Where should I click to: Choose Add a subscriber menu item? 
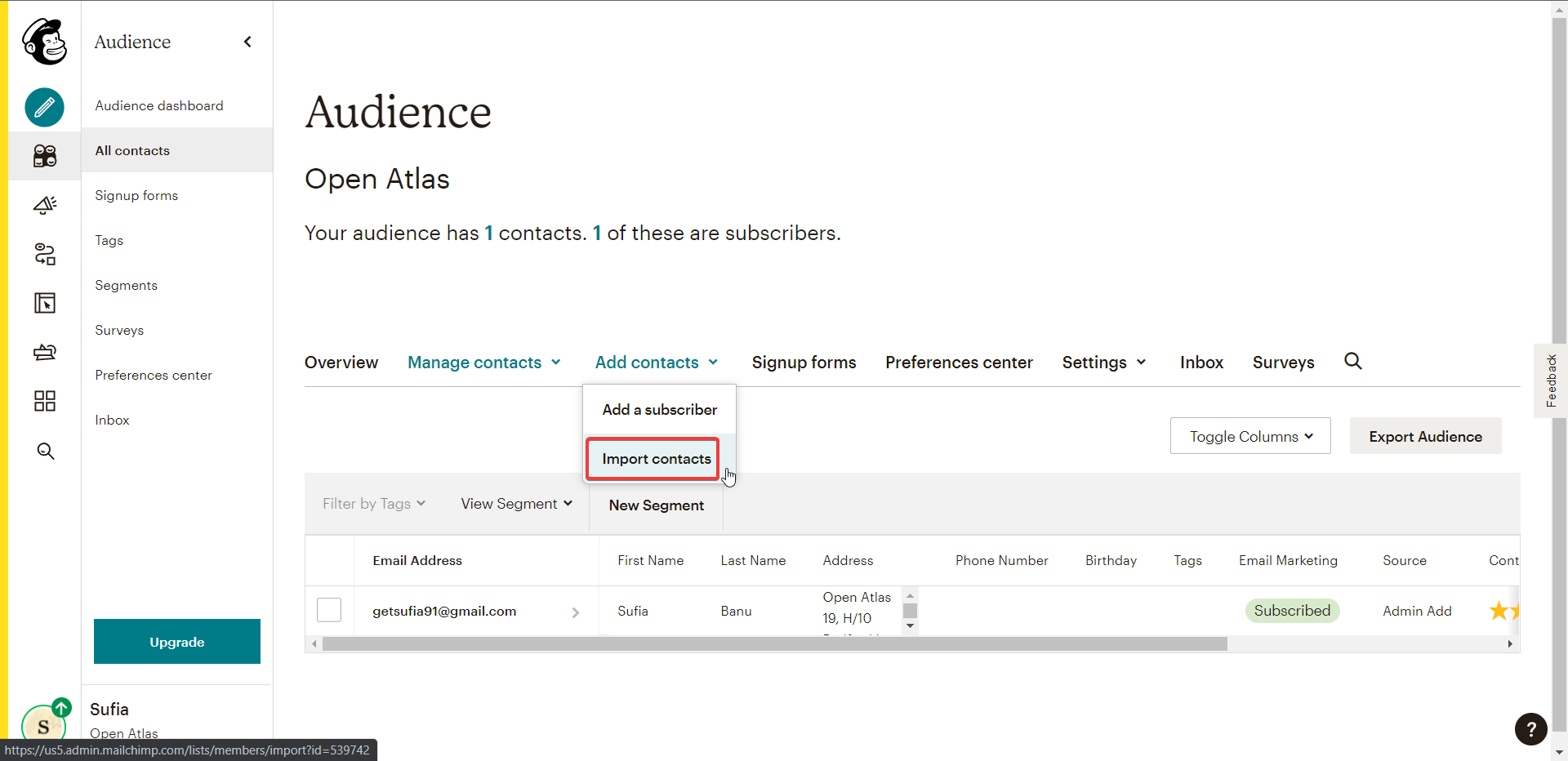(x=660, y=410)
